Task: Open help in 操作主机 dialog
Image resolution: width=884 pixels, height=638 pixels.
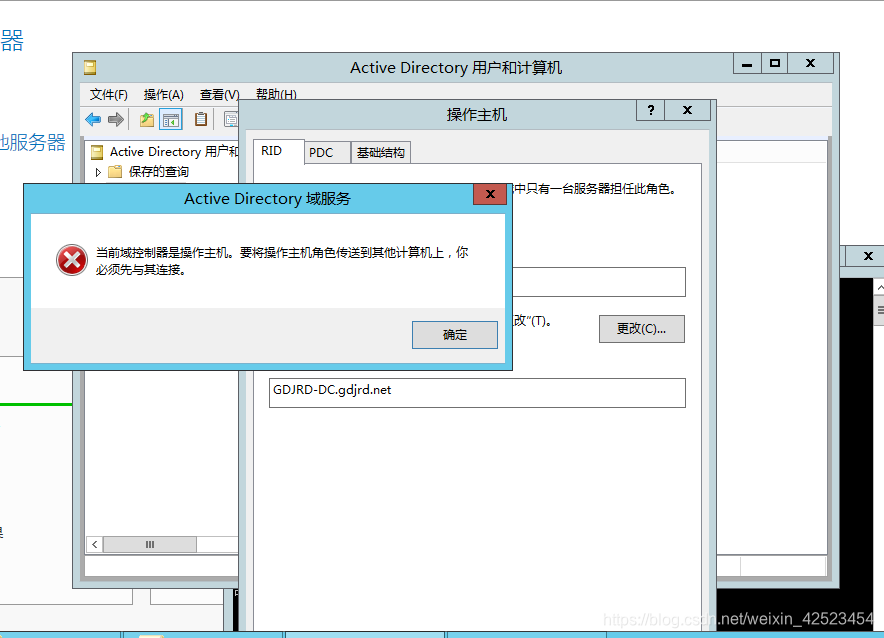Action: click(651, 110)
